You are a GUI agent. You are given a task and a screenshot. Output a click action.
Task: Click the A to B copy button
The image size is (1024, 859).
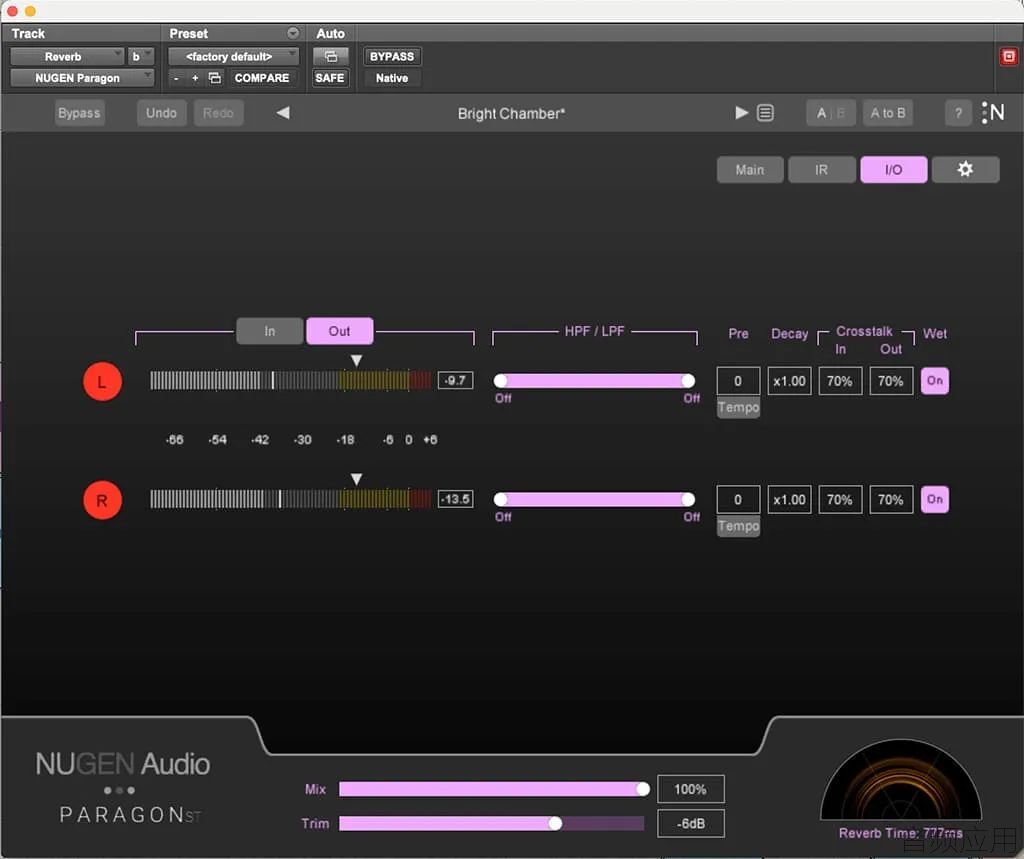(888, 113)
